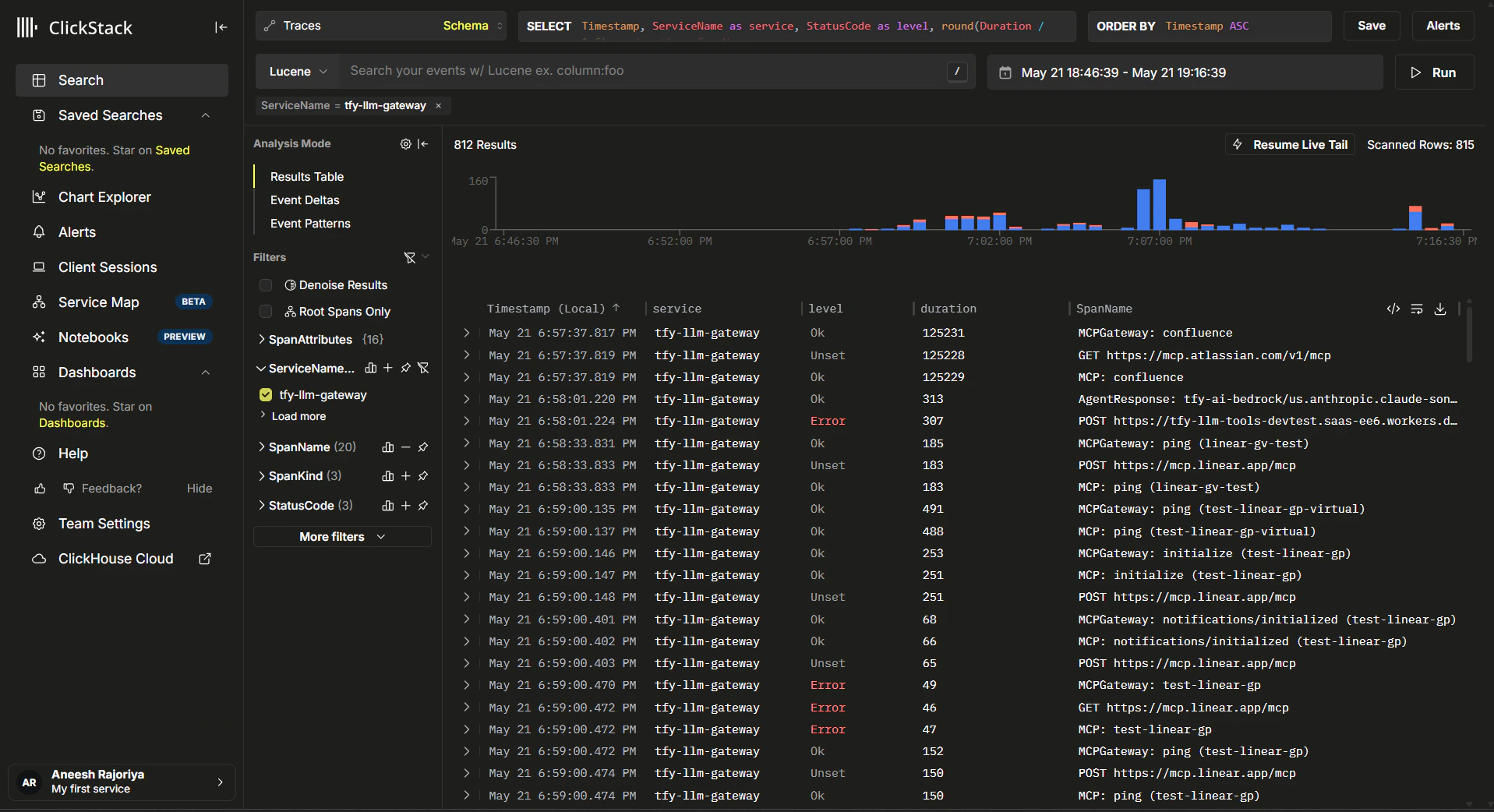Image resolution: width=1494 pixels, height=812 pixels.
Task: Download results as CSV
Action: pos(1440,309)
